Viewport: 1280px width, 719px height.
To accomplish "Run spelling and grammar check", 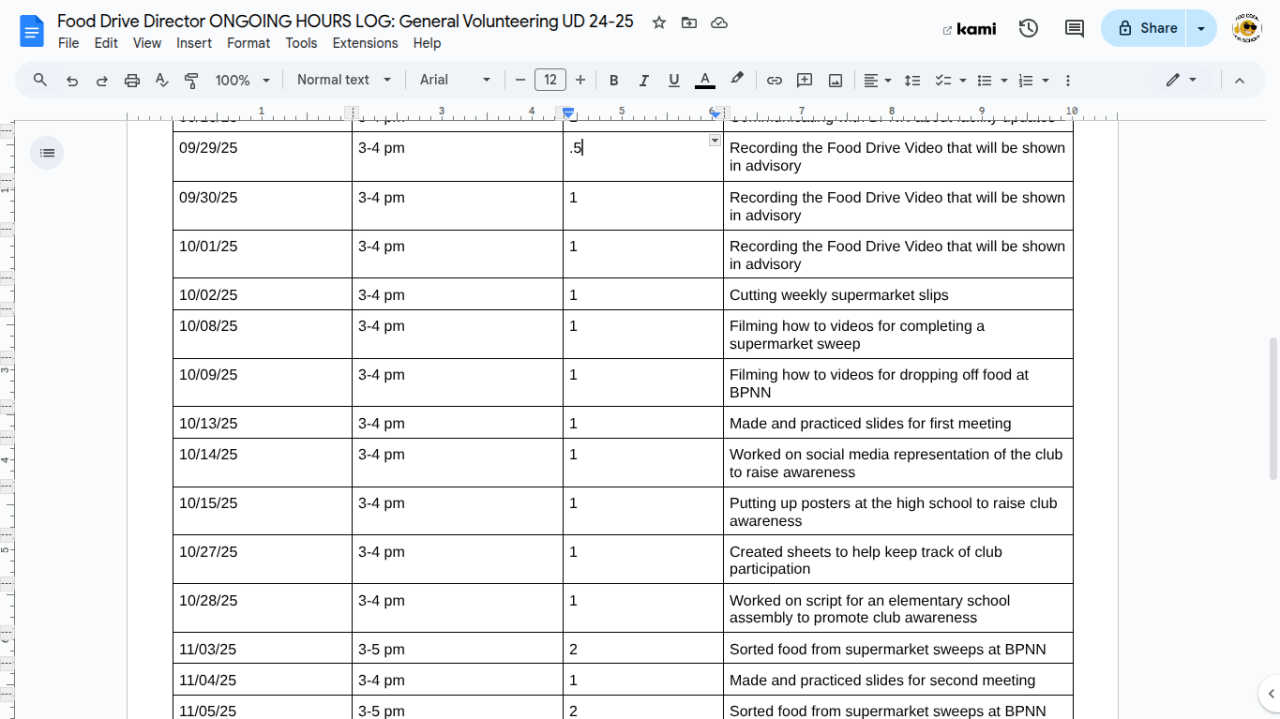I will pyautogui.click(x=162, y=80).
